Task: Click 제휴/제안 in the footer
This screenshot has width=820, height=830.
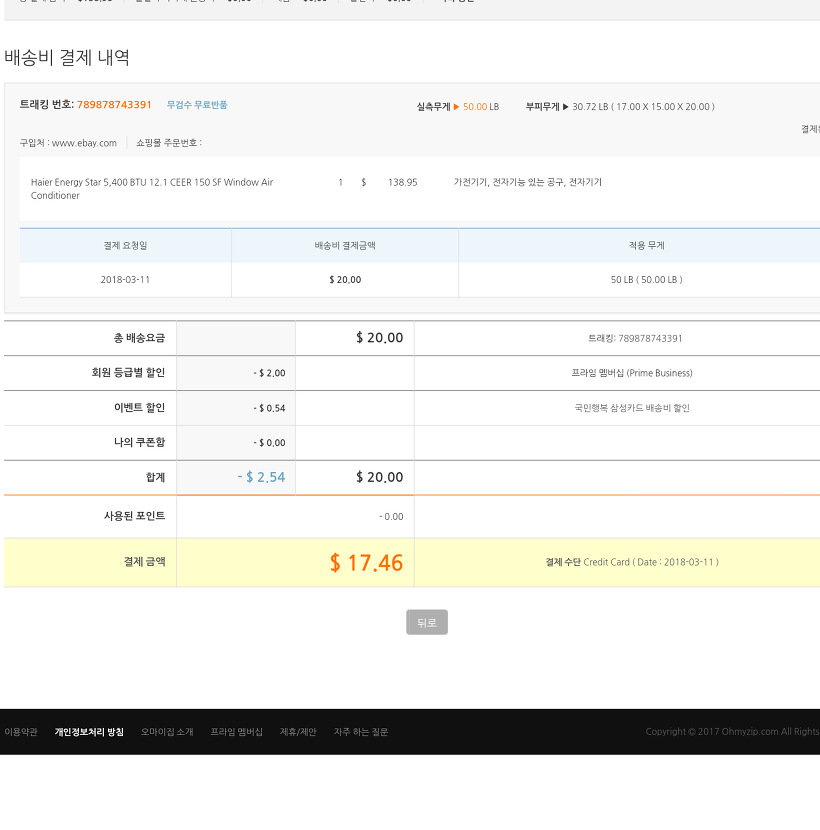Action: click(x=298, y=732)
